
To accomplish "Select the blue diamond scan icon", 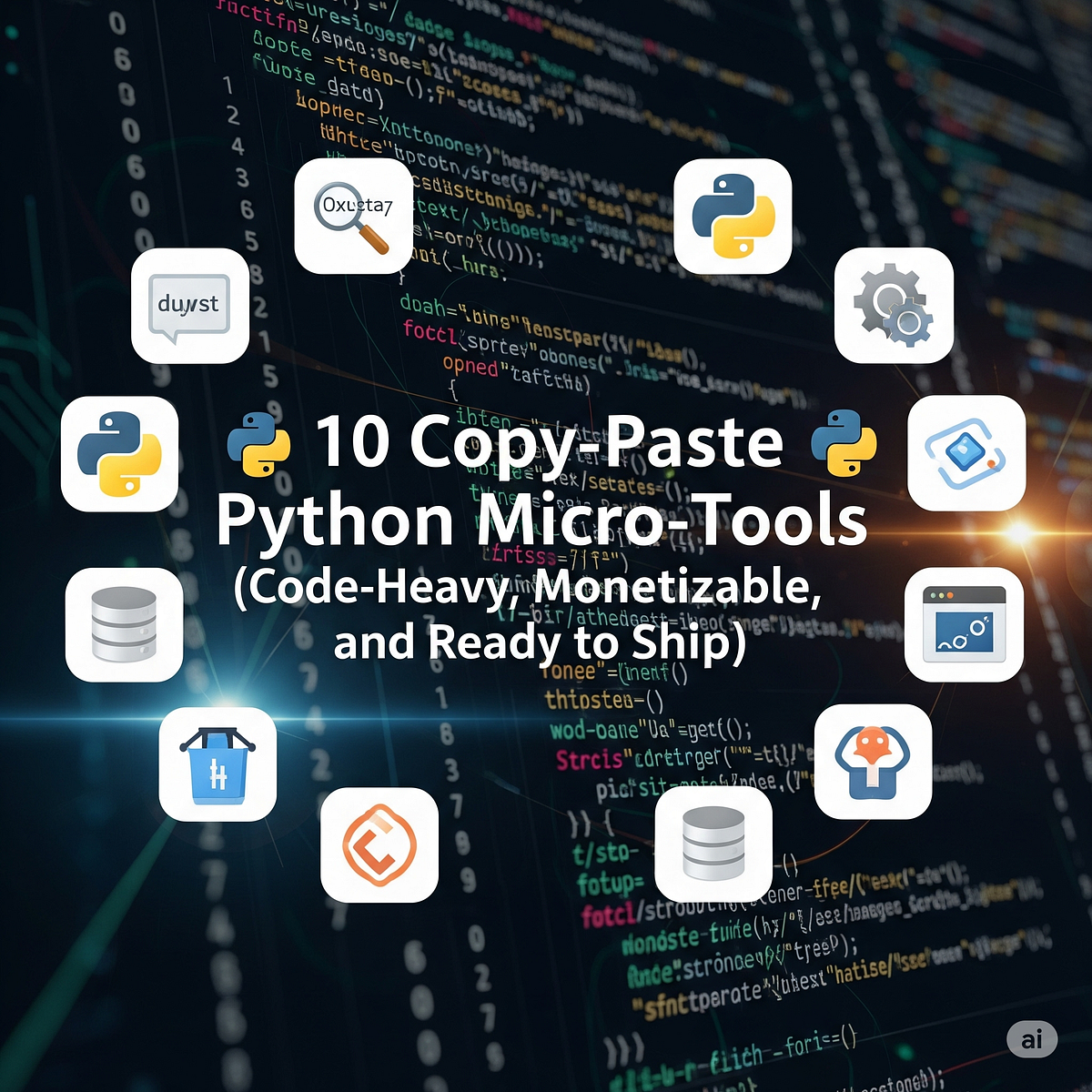I will (x=967, y=455).
